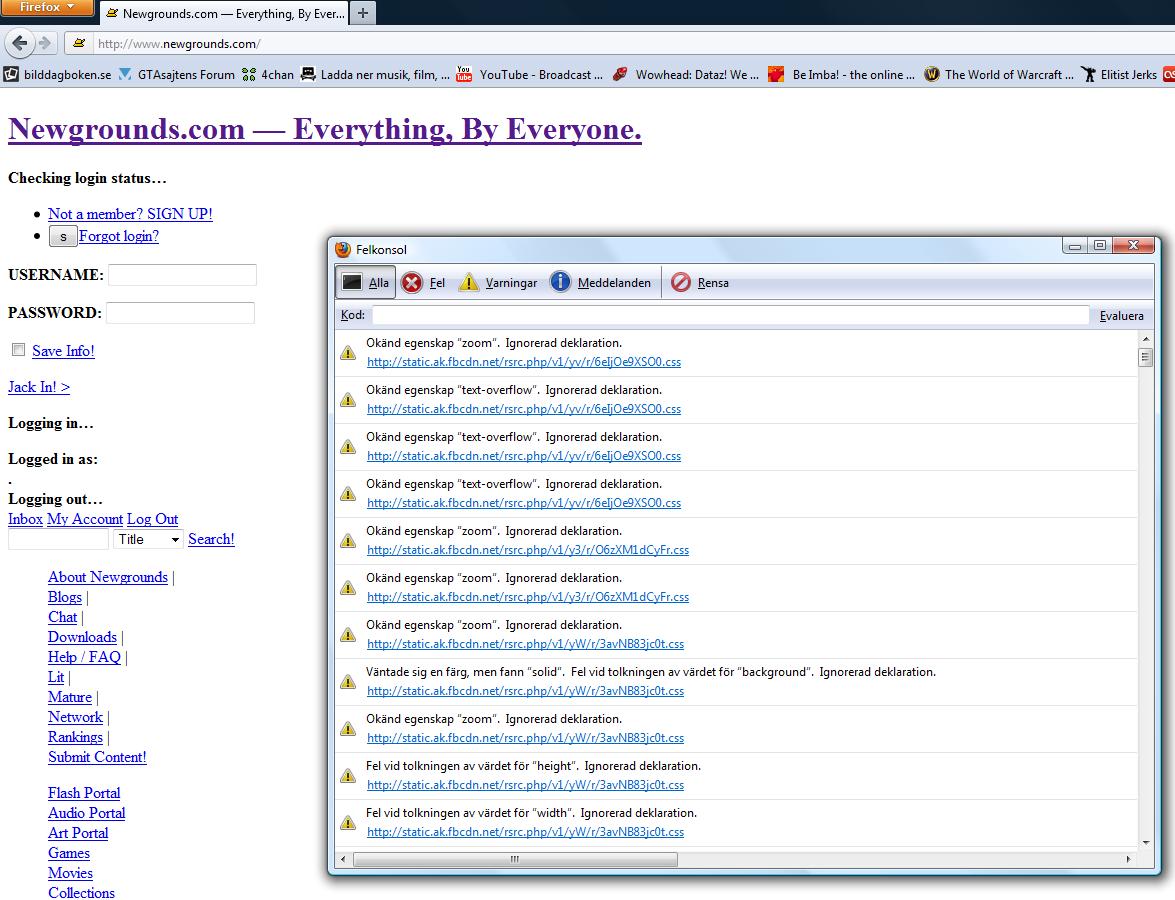The width and height of the screenshot is (1175, 900).
Task: Click the console vertical scrollbar thumb
Action: [1145, 357]
